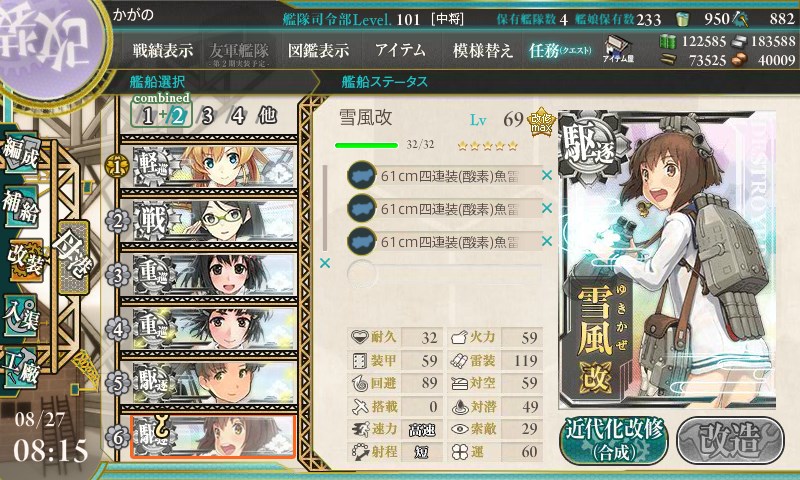Click the アイテム屋 item shop icon

pos(618,49)
